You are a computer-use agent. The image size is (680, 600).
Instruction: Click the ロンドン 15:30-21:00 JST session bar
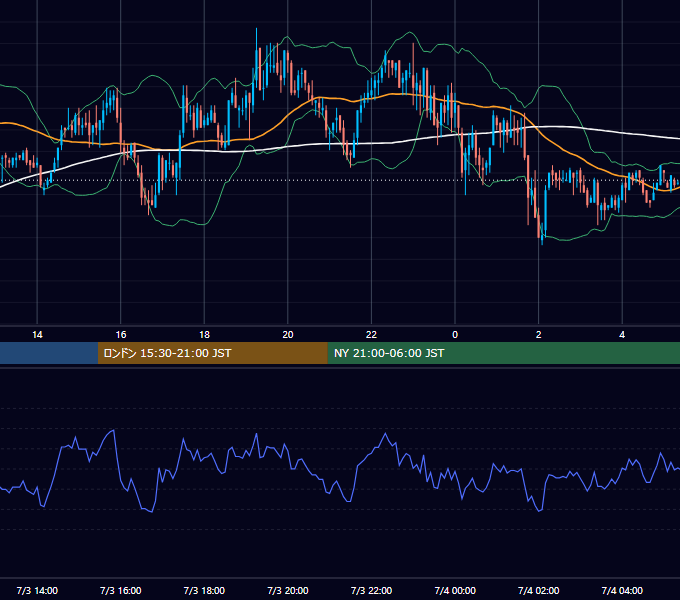[x=212, y=353]
